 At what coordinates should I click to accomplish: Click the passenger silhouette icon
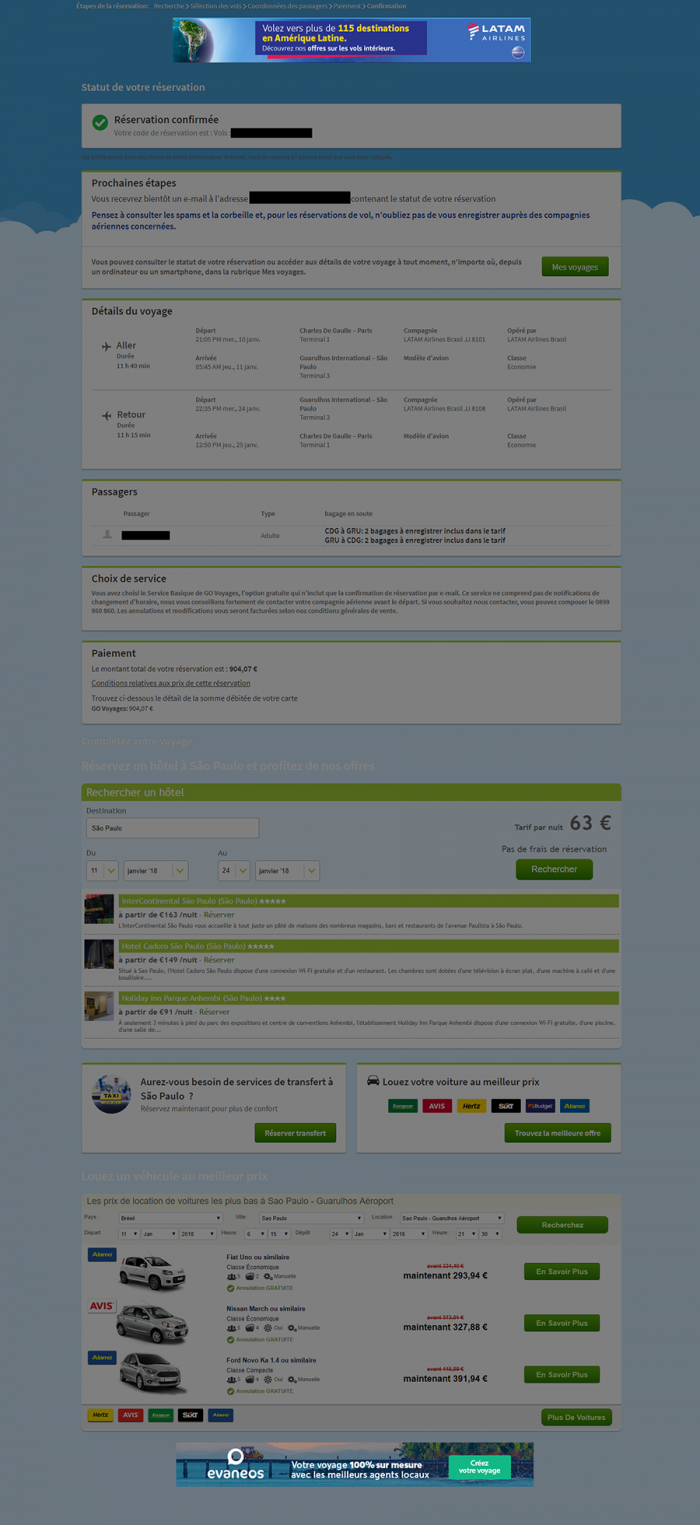coord(107,535)
